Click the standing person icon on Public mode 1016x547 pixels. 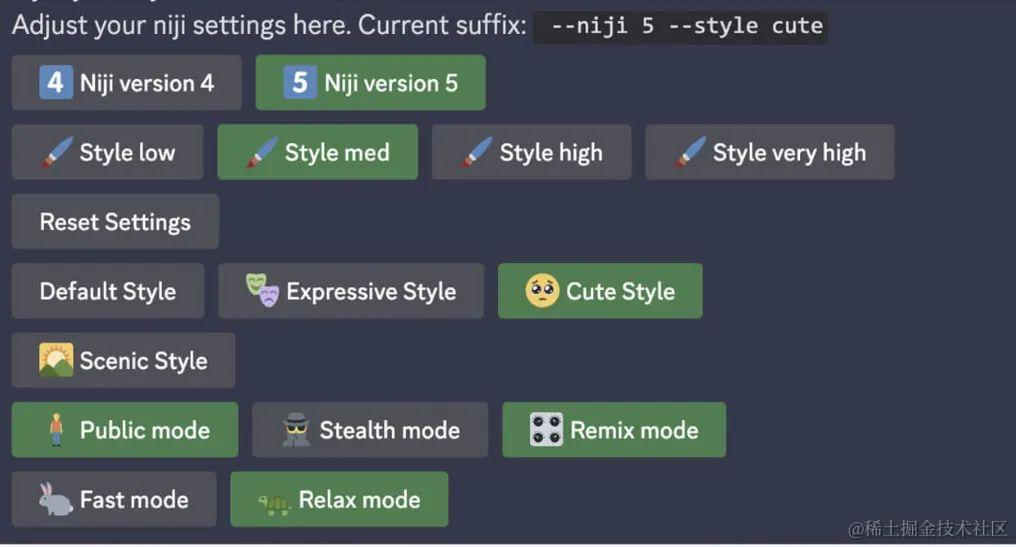point(56,430)
